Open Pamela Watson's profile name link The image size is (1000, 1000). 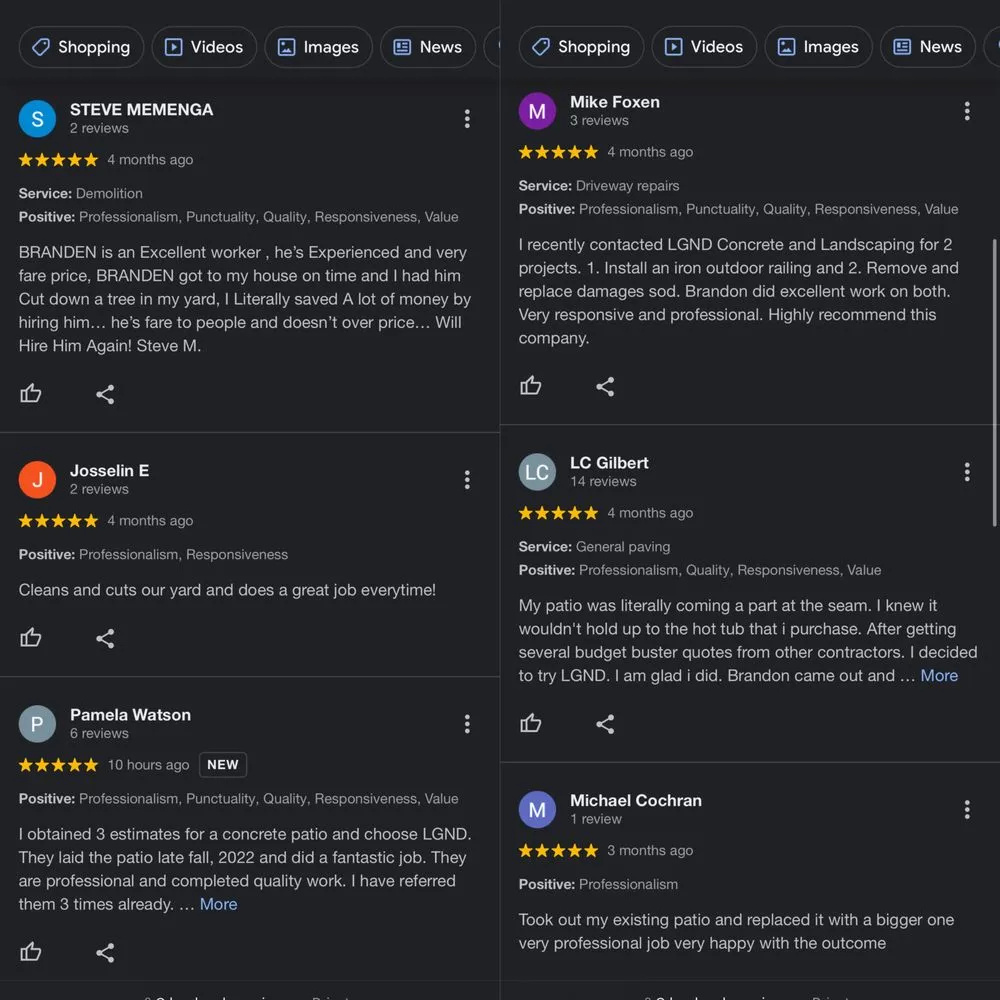tap(130, 715)
